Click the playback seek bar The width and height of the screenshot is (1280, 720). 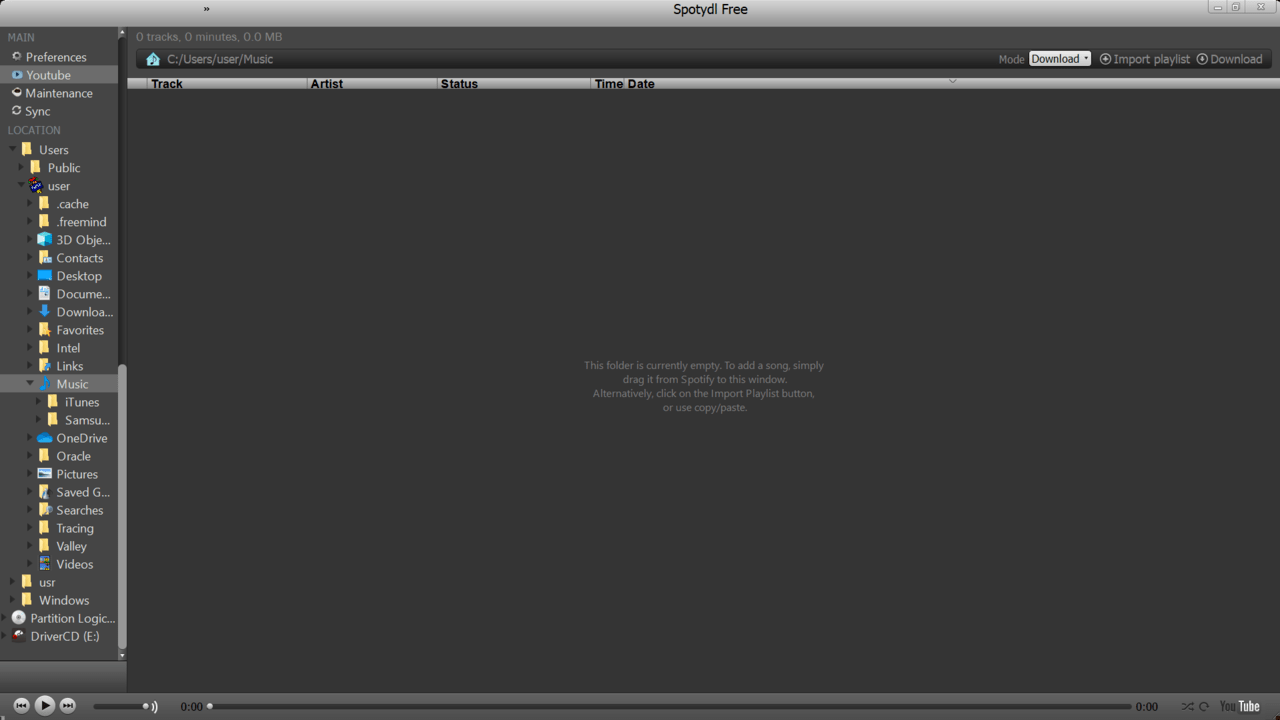670,707
